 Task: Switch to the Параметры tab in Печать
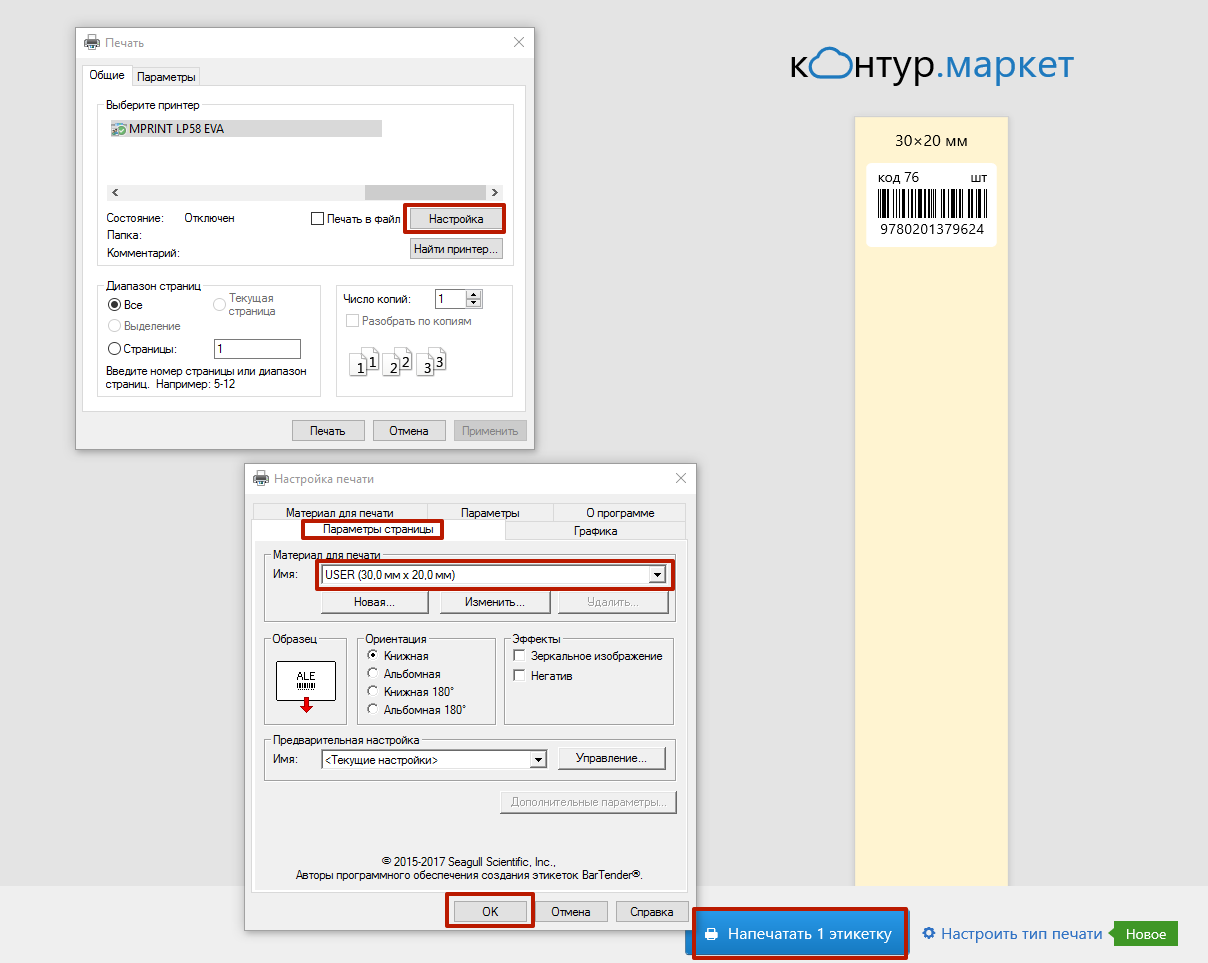[166, 77]
